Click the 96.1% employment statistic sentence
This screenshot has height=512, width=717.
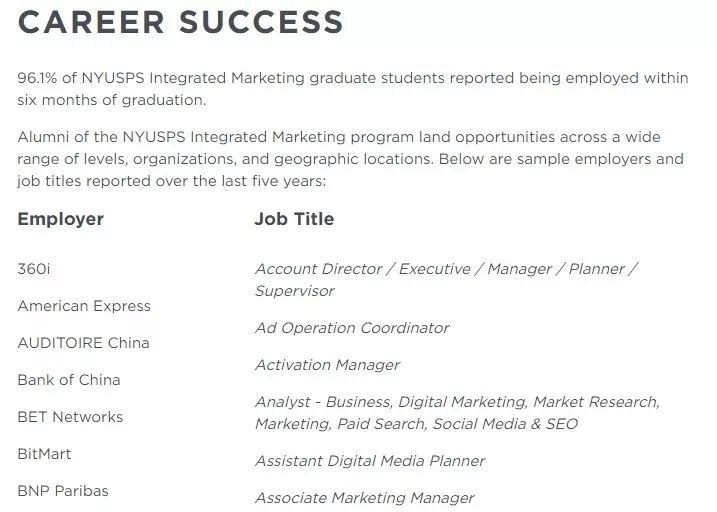coord(353,89)
